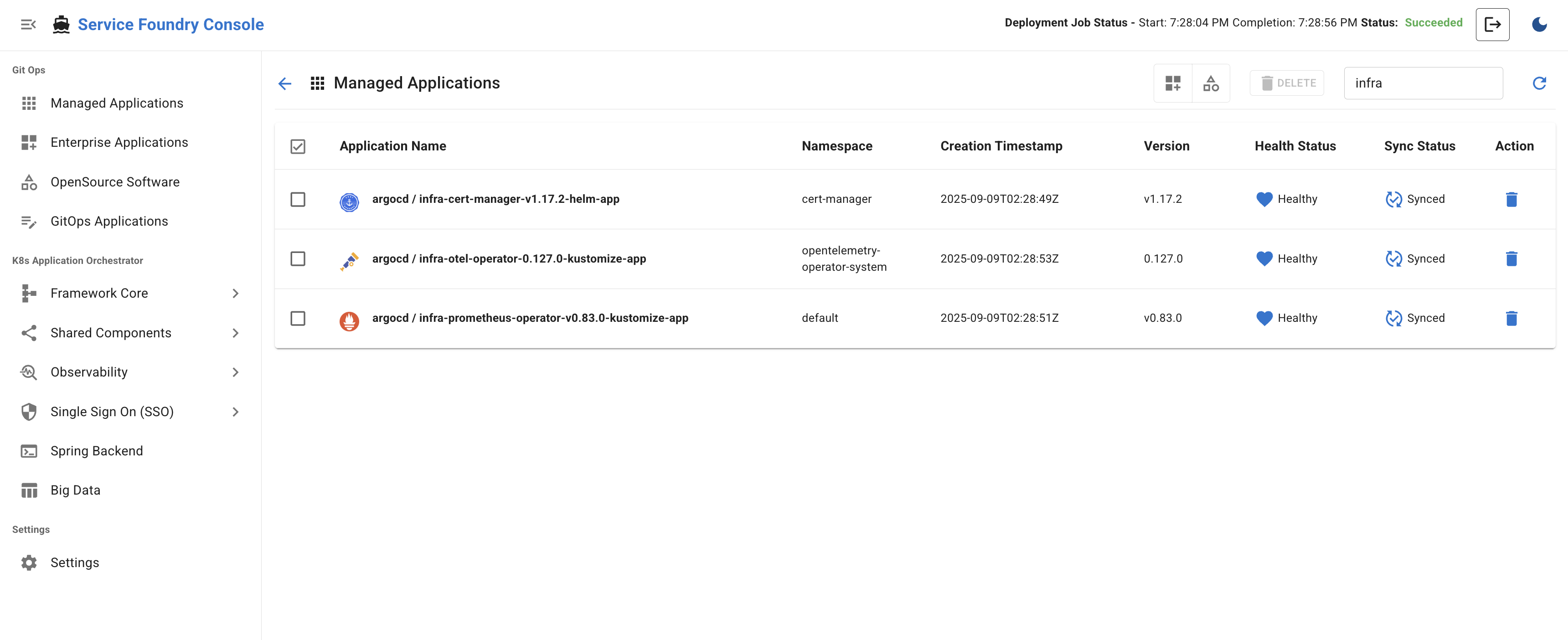The height and width of the screenshot is (640, 1568).
Task: Click the Creation Timestamp column header
Action: pyautogui.click(x=1001, y=146)
